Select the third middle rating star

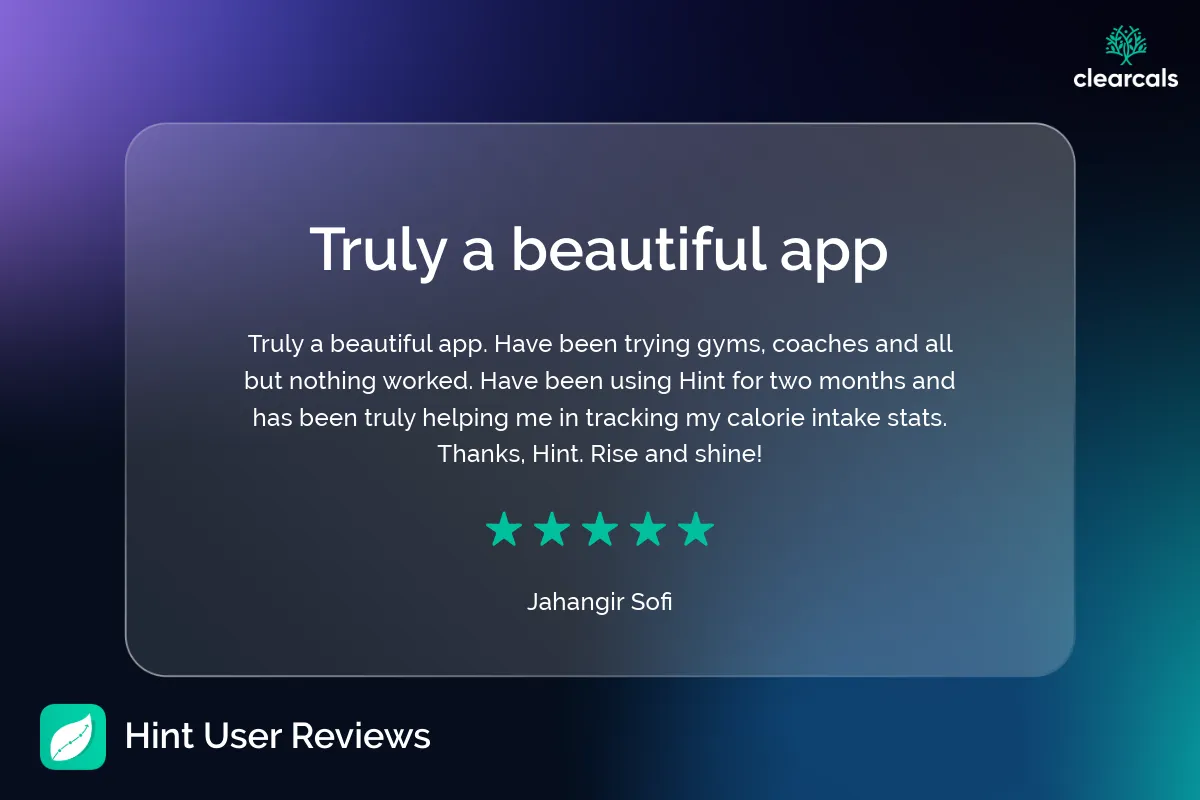[600, 529]
